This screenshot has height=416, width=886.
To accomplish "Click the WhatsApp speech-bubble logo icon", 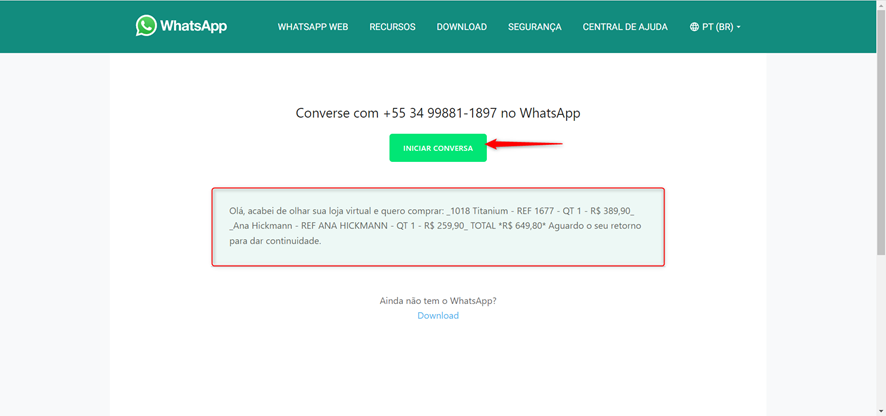I will pos(146,26).
